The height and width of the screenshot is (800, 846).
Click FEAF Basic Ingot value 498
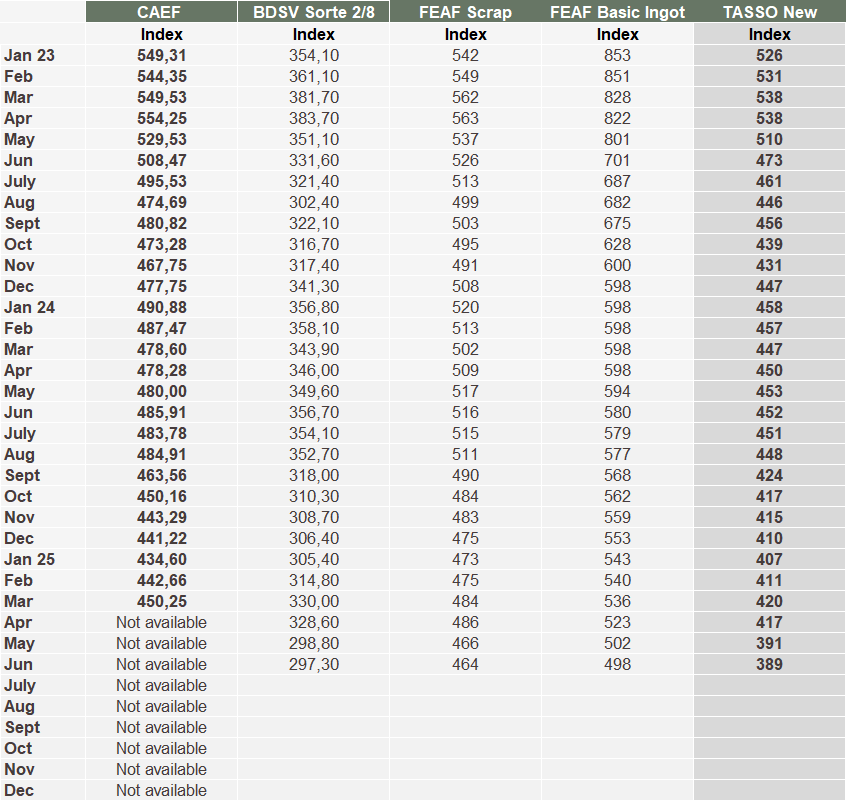click(x=617, y=665)
